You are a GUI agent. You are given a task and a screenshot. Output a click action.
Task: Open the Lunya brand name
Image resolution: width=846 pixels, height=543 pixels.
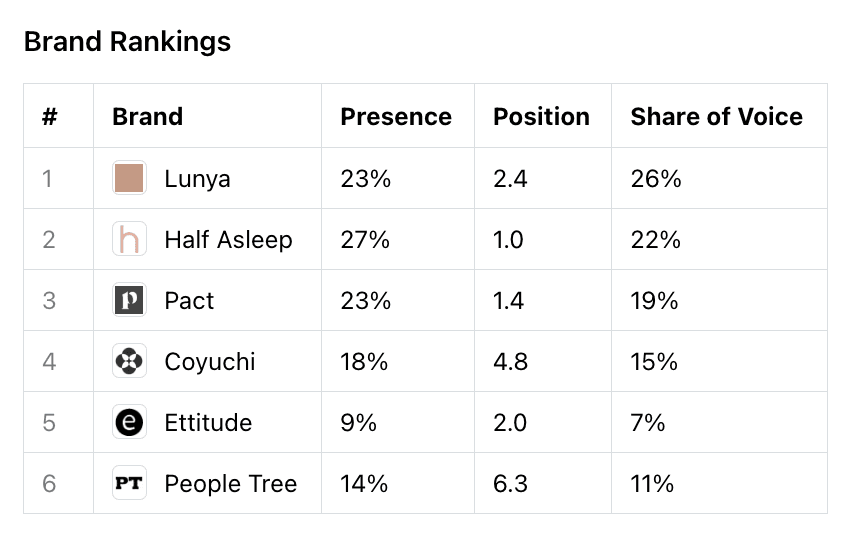(197, 179)
